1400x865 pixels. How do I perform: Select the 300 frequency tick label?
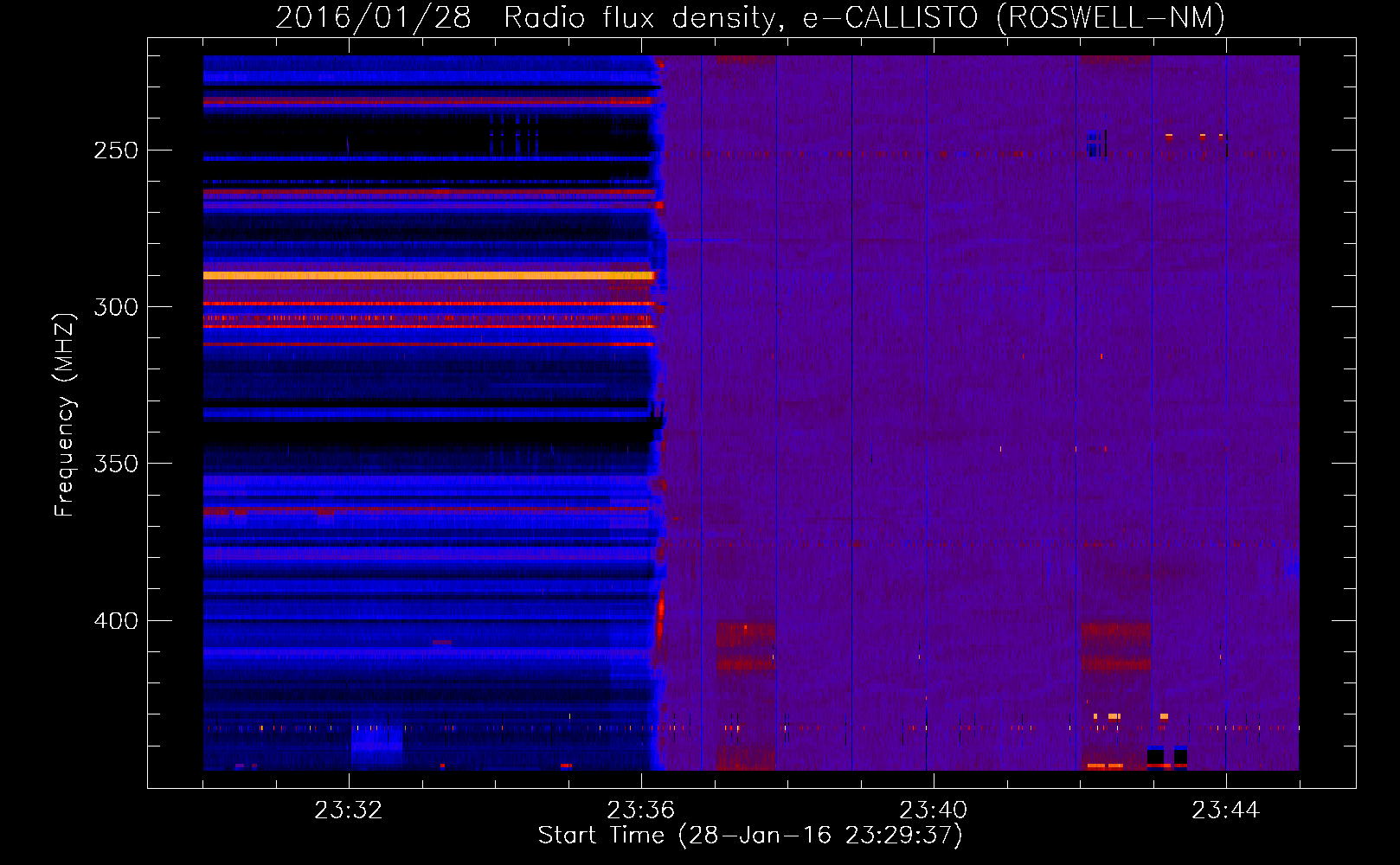point(116,307)
